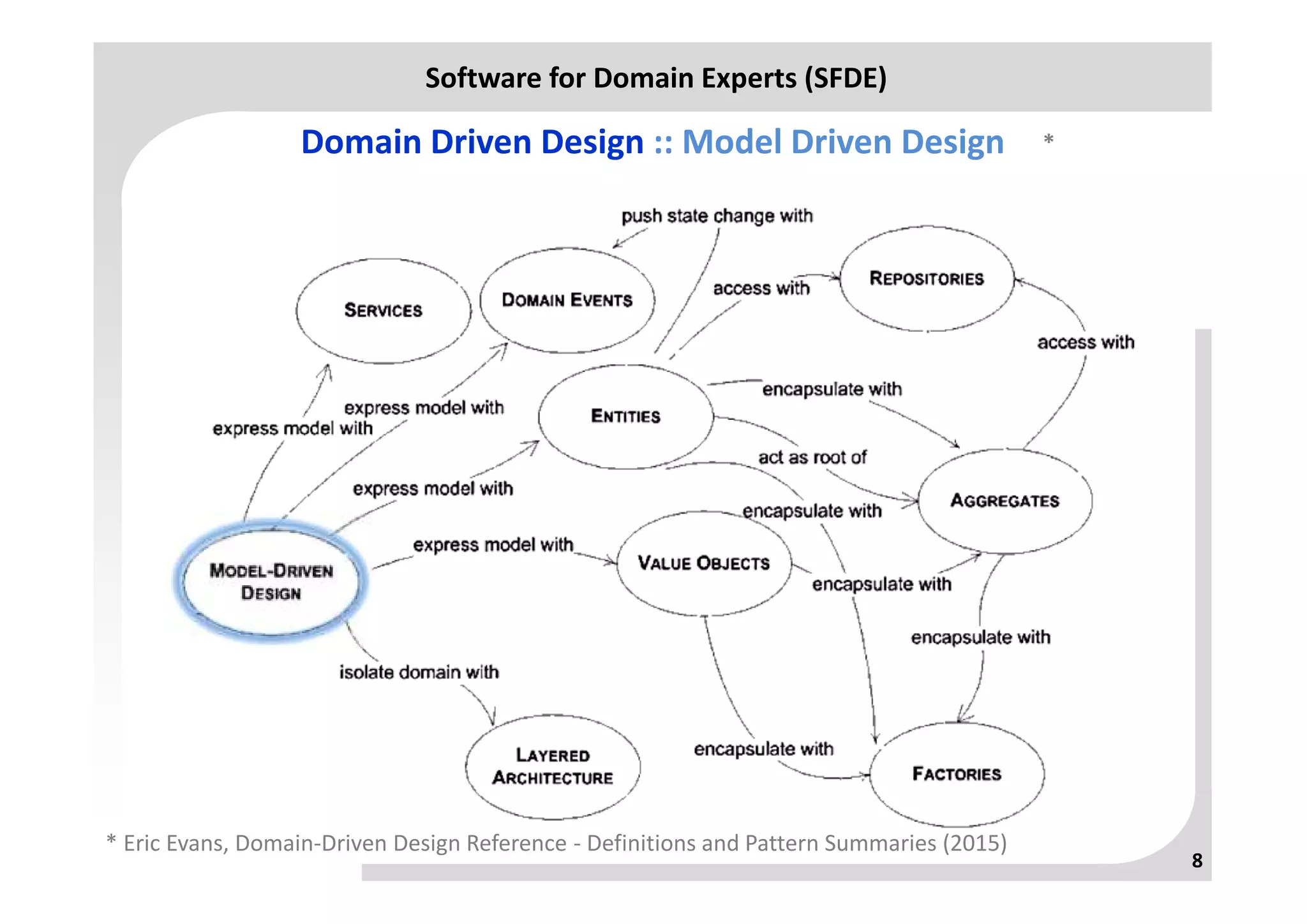Viewport: 1307px width, 924px height.
Task: Click 'encapsulate with' label right of Entities
Action: pos(832,389)
